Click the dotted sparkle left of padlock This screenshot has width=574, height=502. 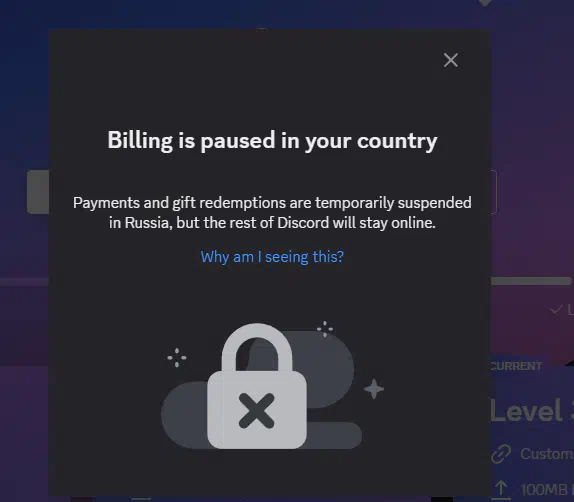[x=177, y=357]
